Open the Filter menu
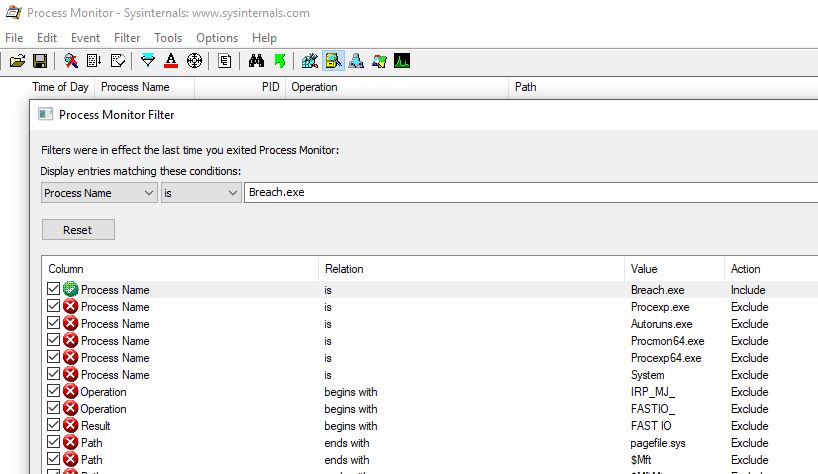 click(127, 38)
